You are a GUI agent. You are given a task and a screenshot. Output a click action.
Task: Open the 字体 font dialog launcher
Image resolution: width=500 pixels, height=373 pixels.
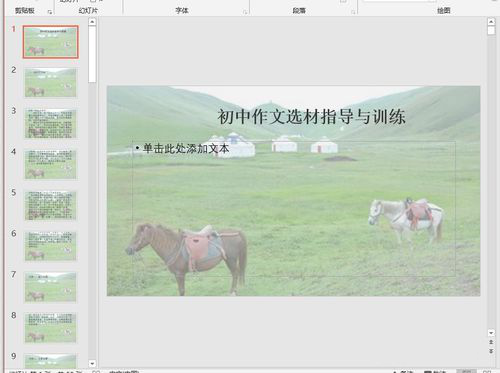tap(245, 12)
